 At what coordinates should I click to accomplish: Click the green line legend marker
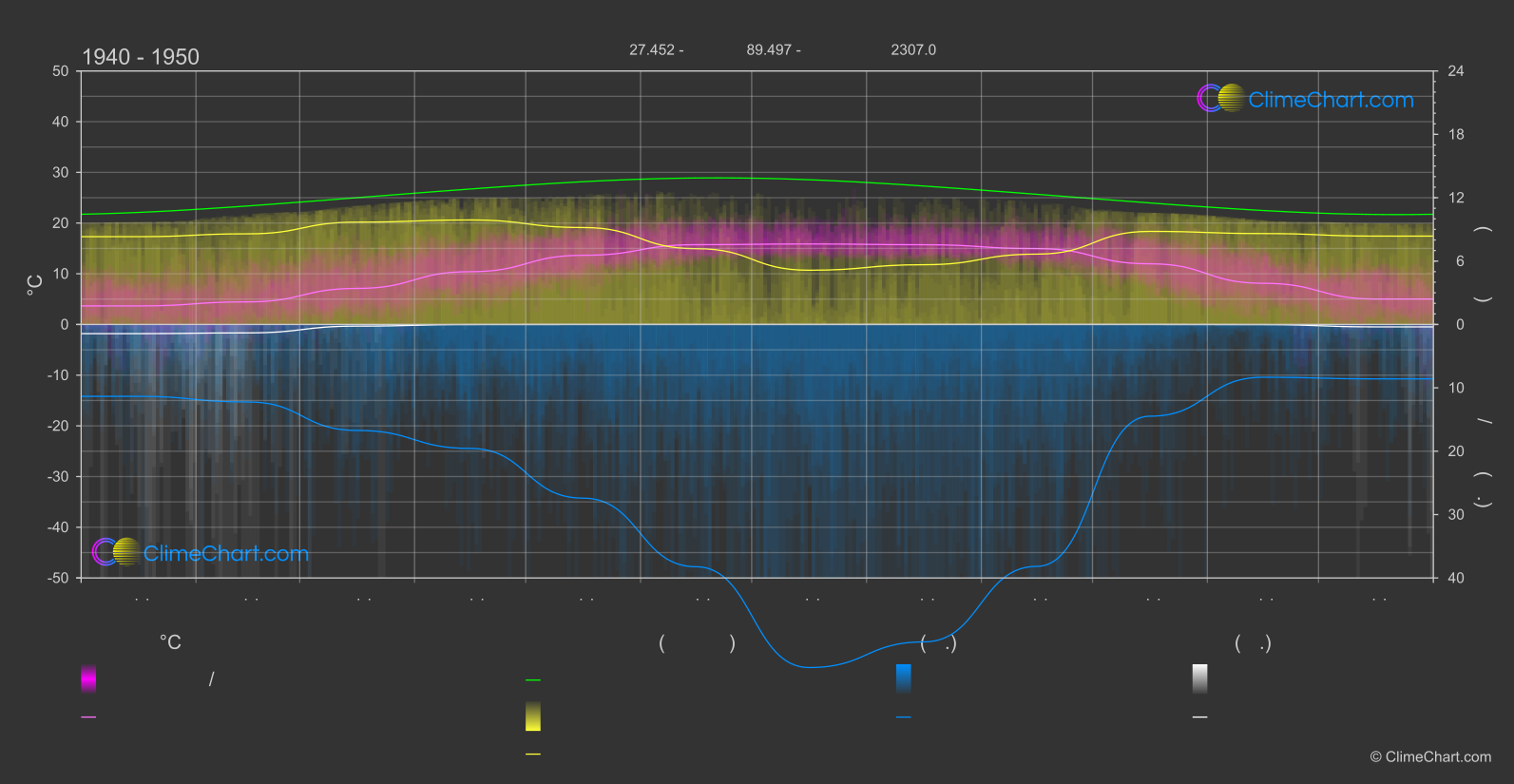533,680
